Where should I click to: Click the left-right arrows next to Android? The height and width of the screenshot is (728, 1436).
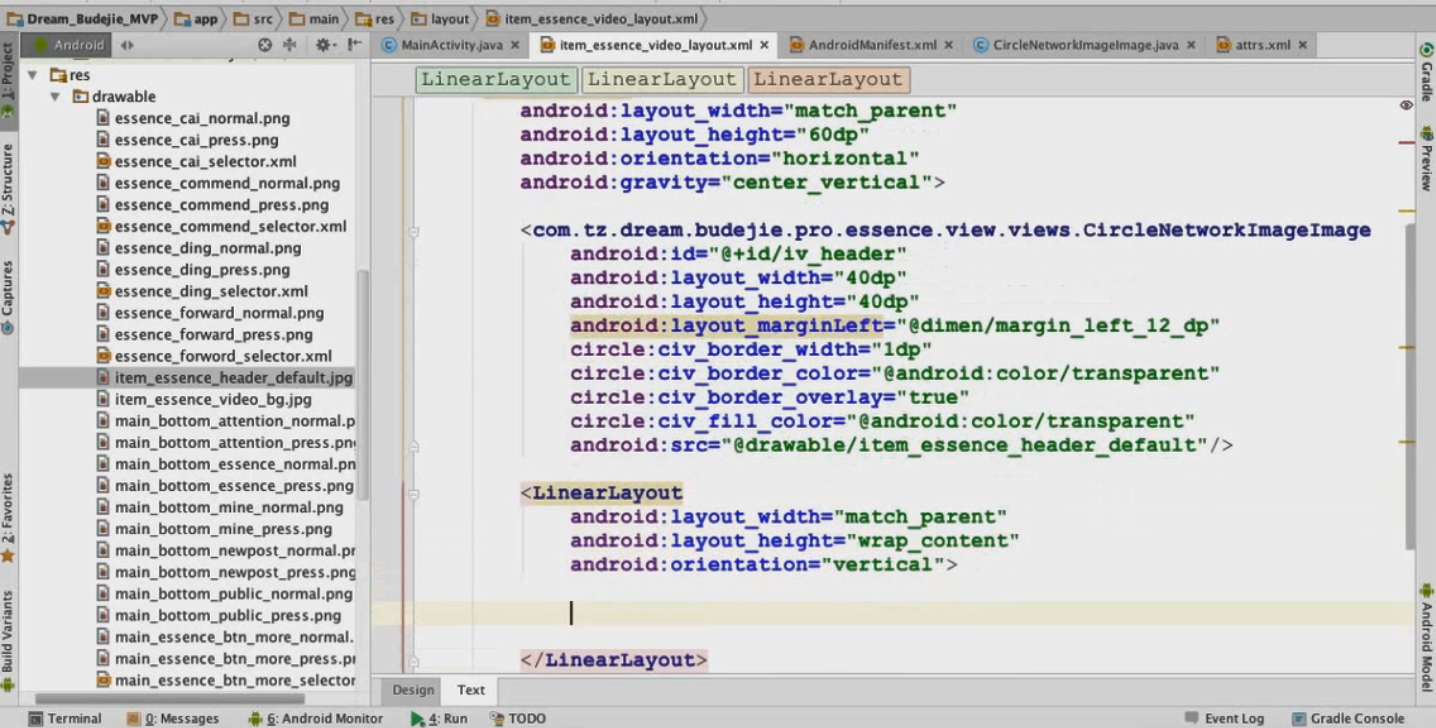point(127,45)
